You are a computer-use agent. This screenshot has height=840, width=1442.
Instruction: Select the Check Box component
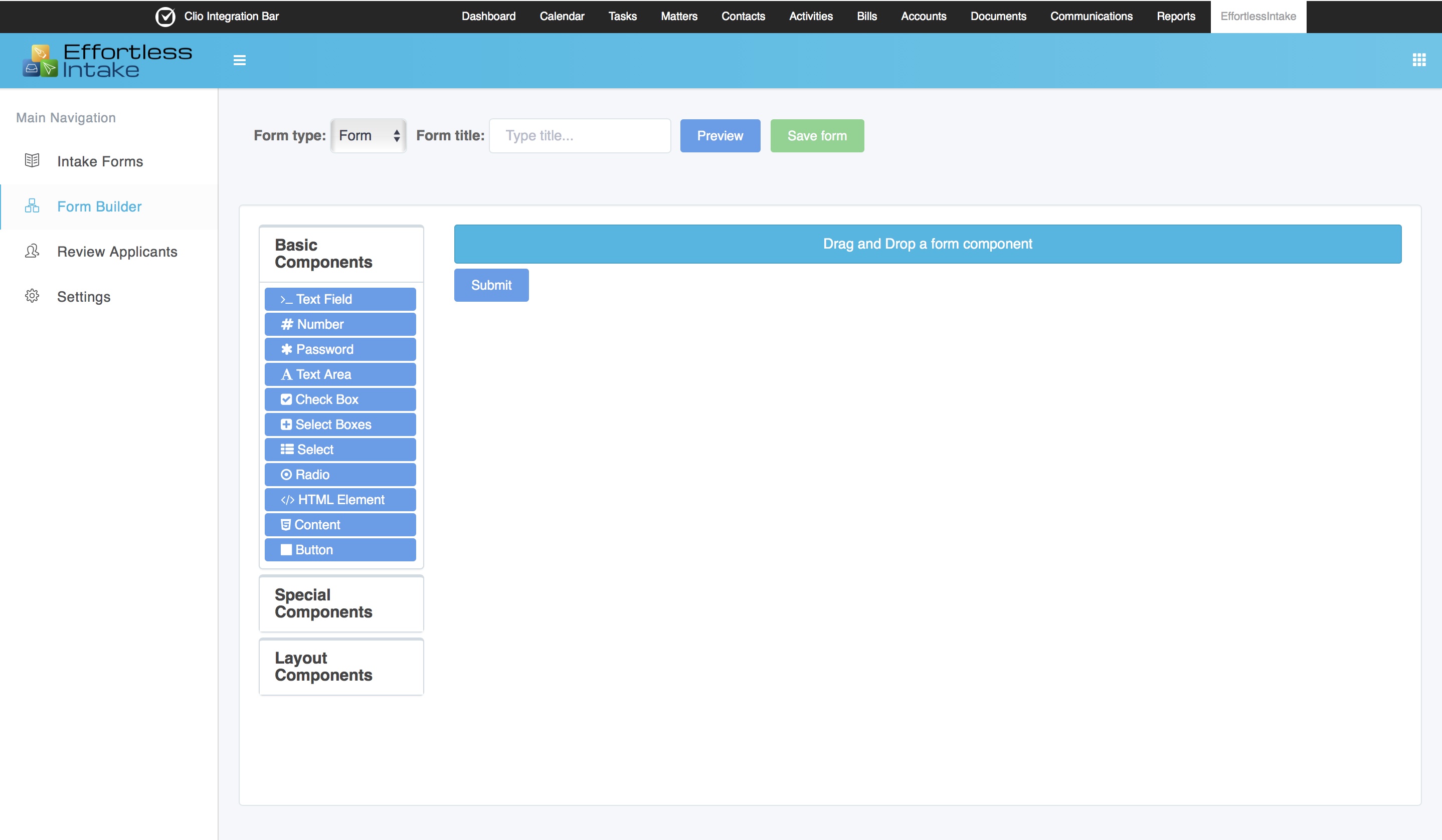tap(340, 399)
